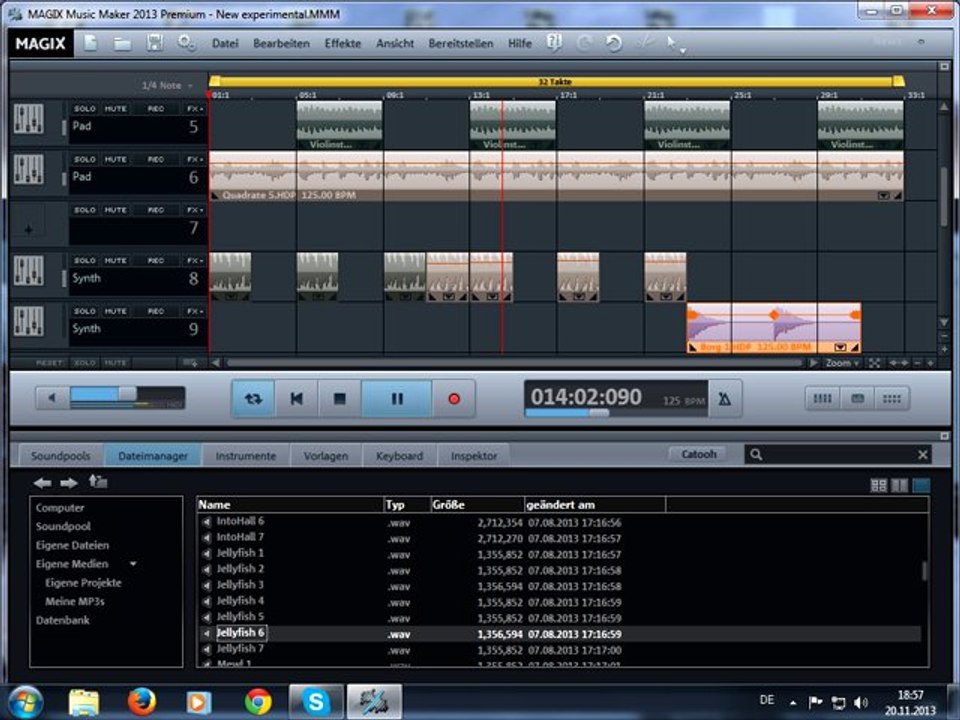Expand the Eigene Medien folder arrow
Viewport: 960px width, 720px height.
pyautogui.click(x=133, y=564)
